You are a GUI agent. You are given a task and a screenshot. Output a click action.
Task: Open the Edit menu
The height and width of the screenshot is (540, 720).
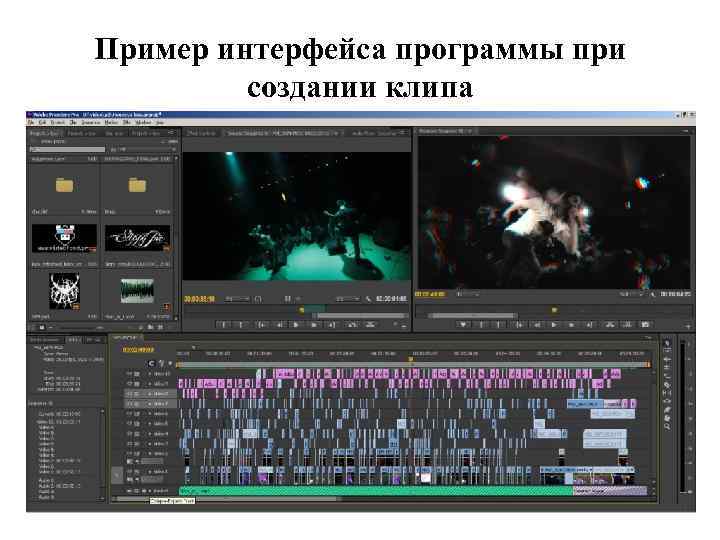coord(42,123)
